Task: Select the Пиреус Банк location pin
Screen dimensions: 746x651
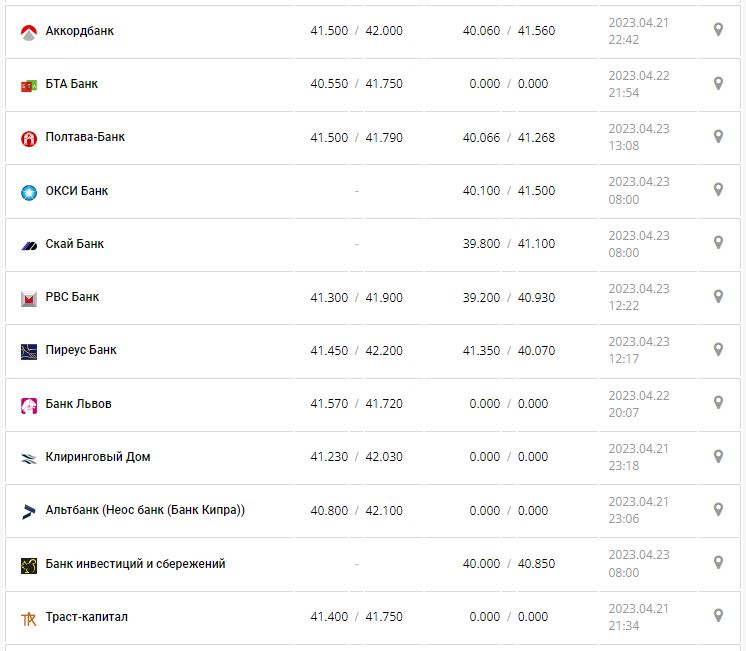Action: [x=718, y=350]
